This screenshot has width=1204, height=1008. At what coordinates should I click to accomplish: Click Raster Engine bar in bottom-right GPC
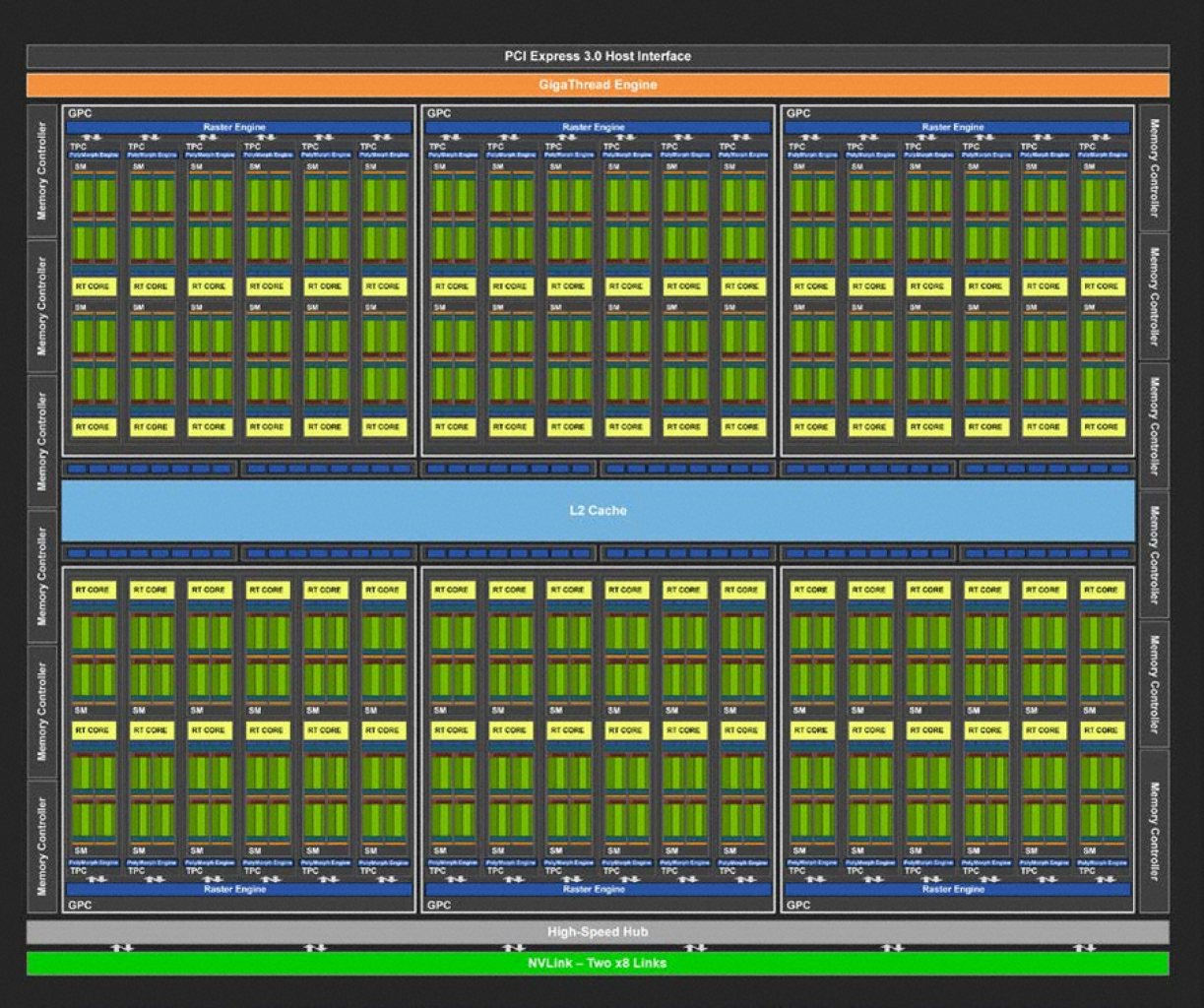click(957, 889)
